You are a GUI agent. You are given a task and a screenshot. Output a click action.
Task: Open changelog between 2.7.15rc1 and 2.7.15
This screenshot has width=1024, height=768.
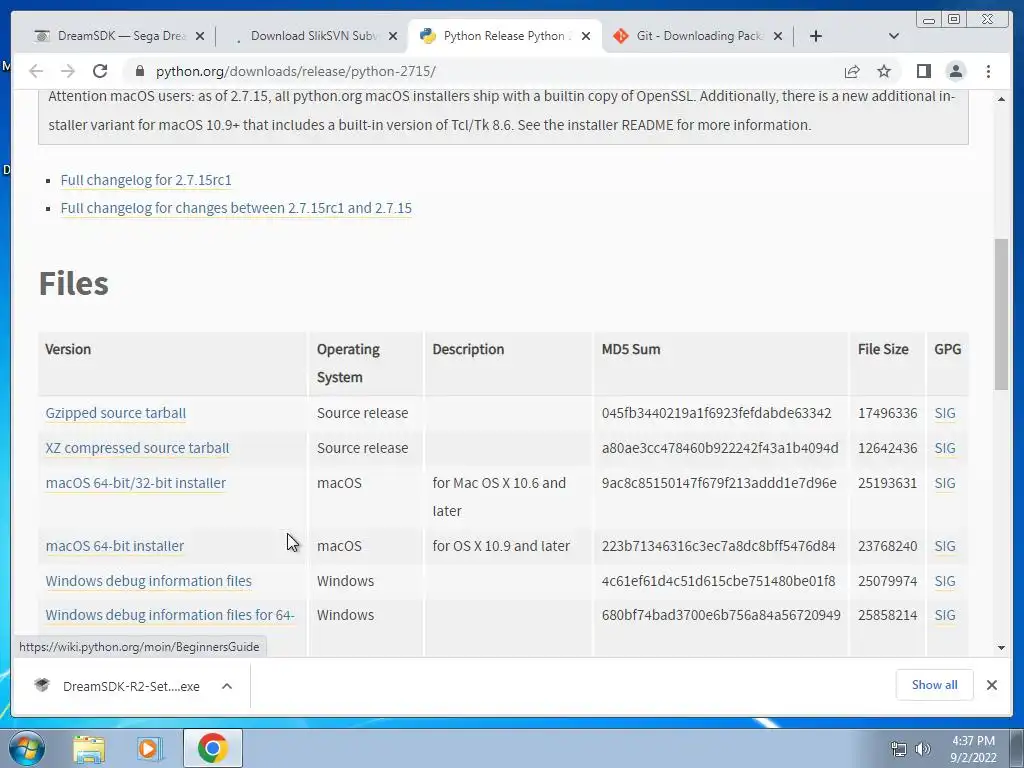tap(236, 208)
